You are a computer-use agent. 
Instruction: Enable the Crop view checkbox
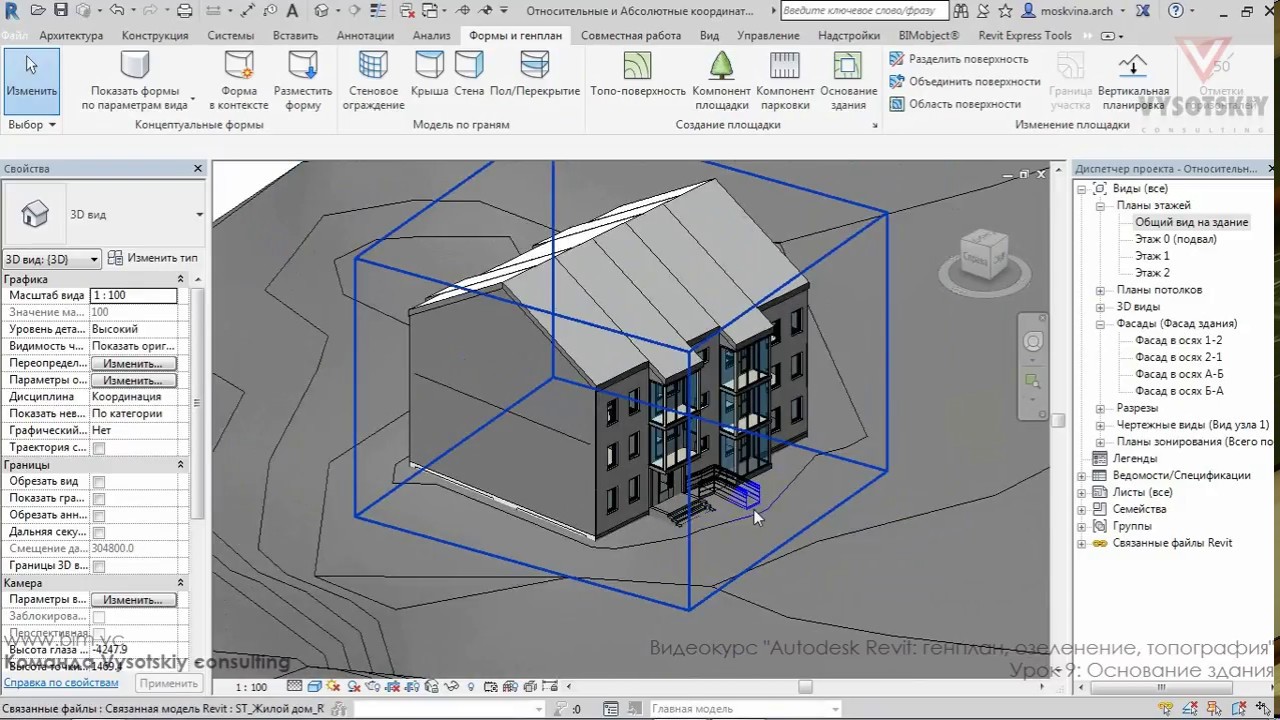pyautogui.click(x=99, y=482)
